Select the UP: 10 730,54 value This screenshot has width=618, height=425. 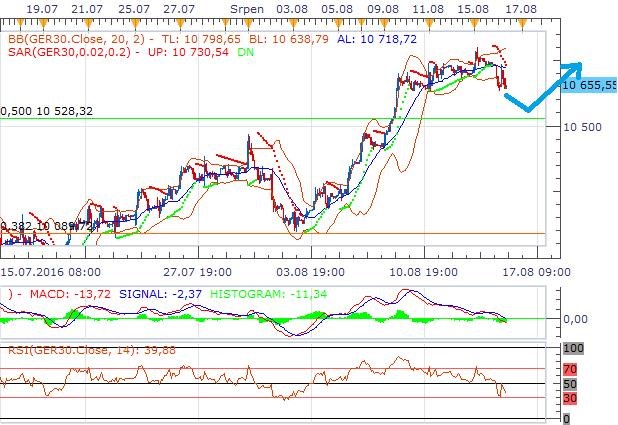coord(188,52)
